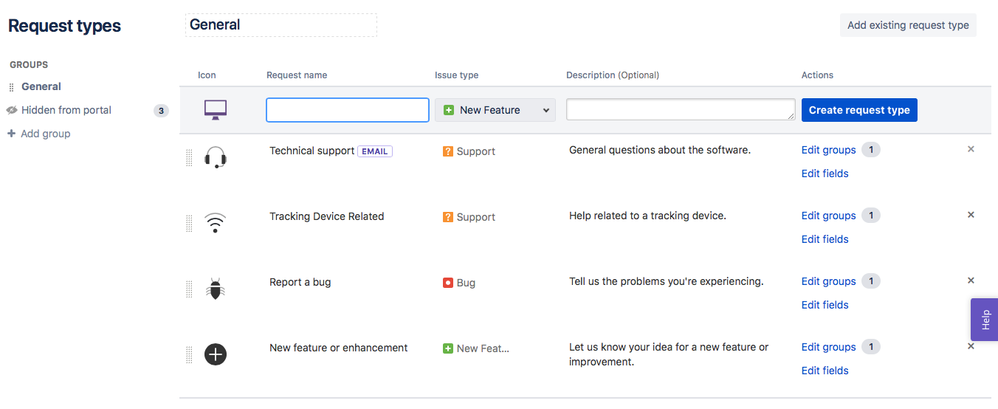Click the headset icon for Technical support
998x409 pixels.
pyautogui.click(x=215, y=158)
